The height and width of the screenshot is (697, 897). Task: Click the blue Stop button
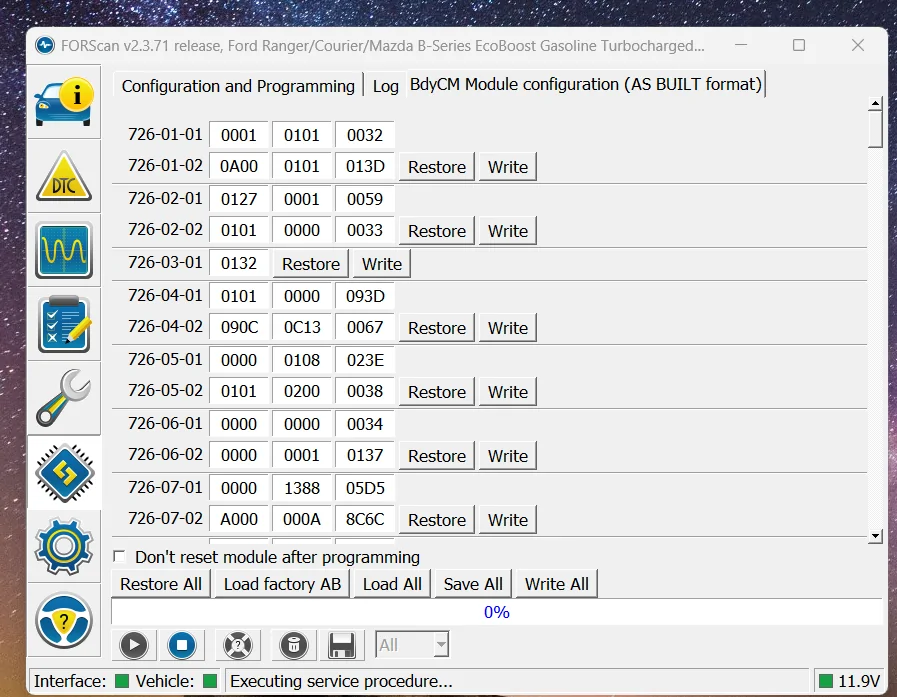182,645
